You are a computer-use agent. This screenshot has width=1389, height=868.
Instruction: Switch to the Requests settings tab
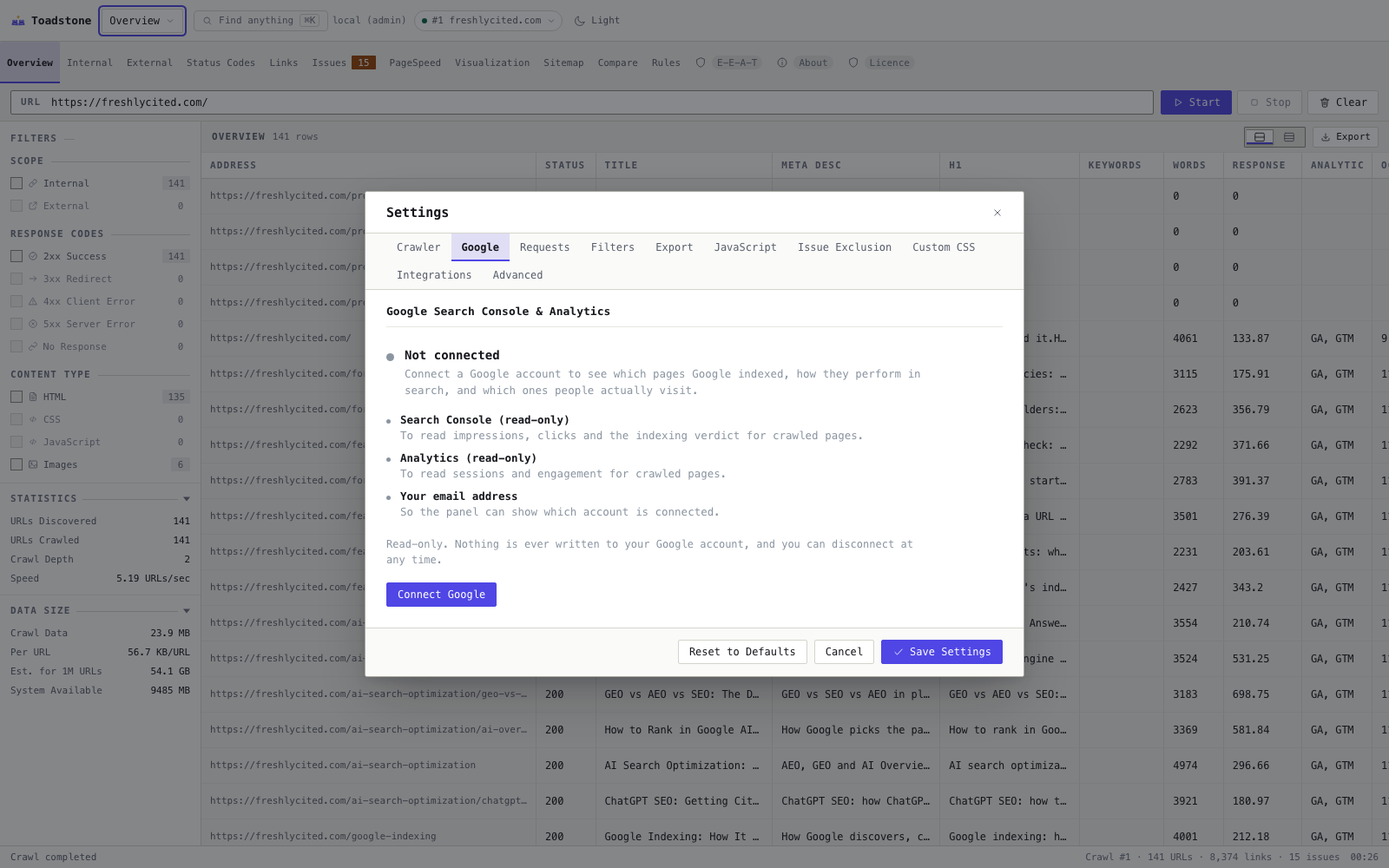[544, 247]
